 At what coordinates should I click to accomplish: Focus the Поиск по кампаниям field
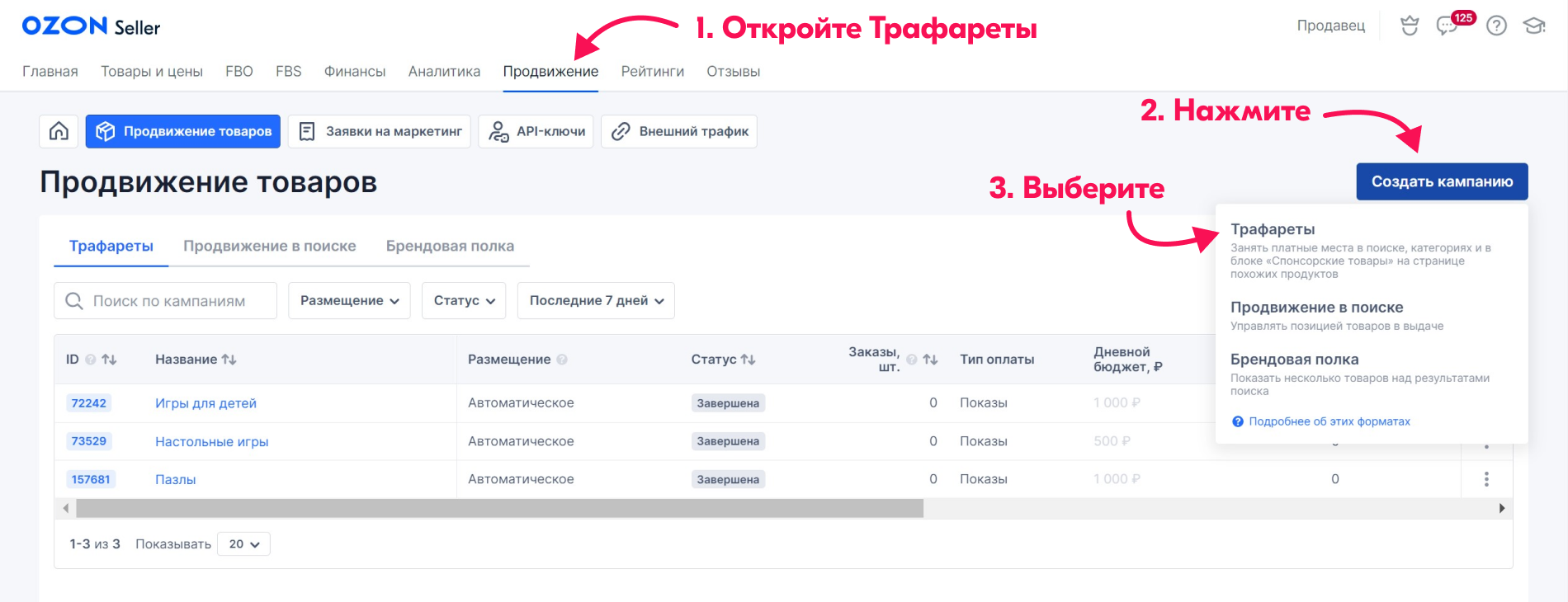pos(165,301)
